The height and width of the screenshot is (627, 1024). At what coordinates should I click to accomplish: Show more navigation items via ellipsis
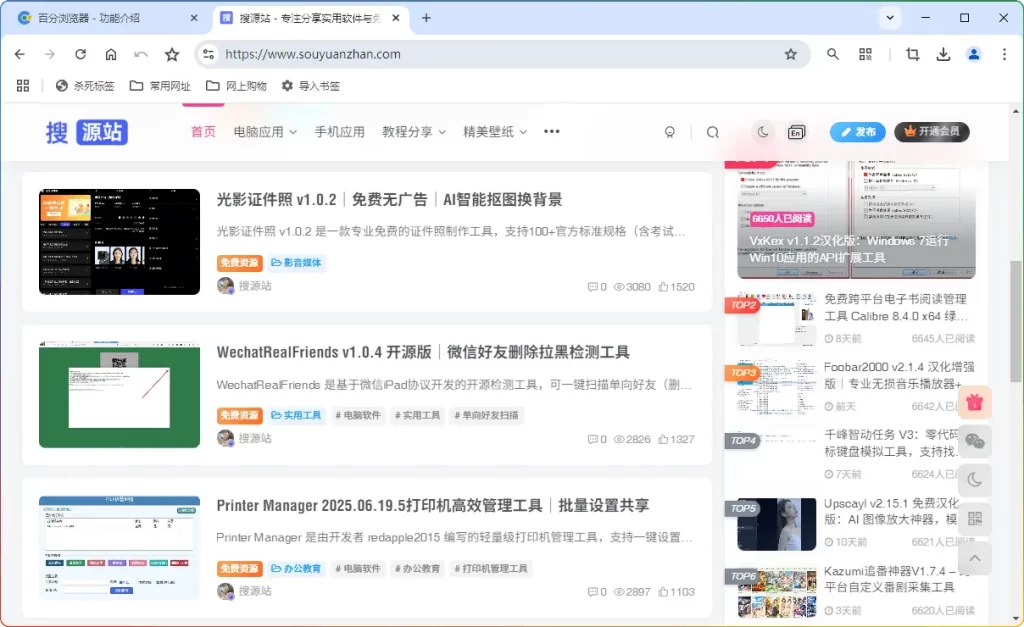(x=552, y=131)
